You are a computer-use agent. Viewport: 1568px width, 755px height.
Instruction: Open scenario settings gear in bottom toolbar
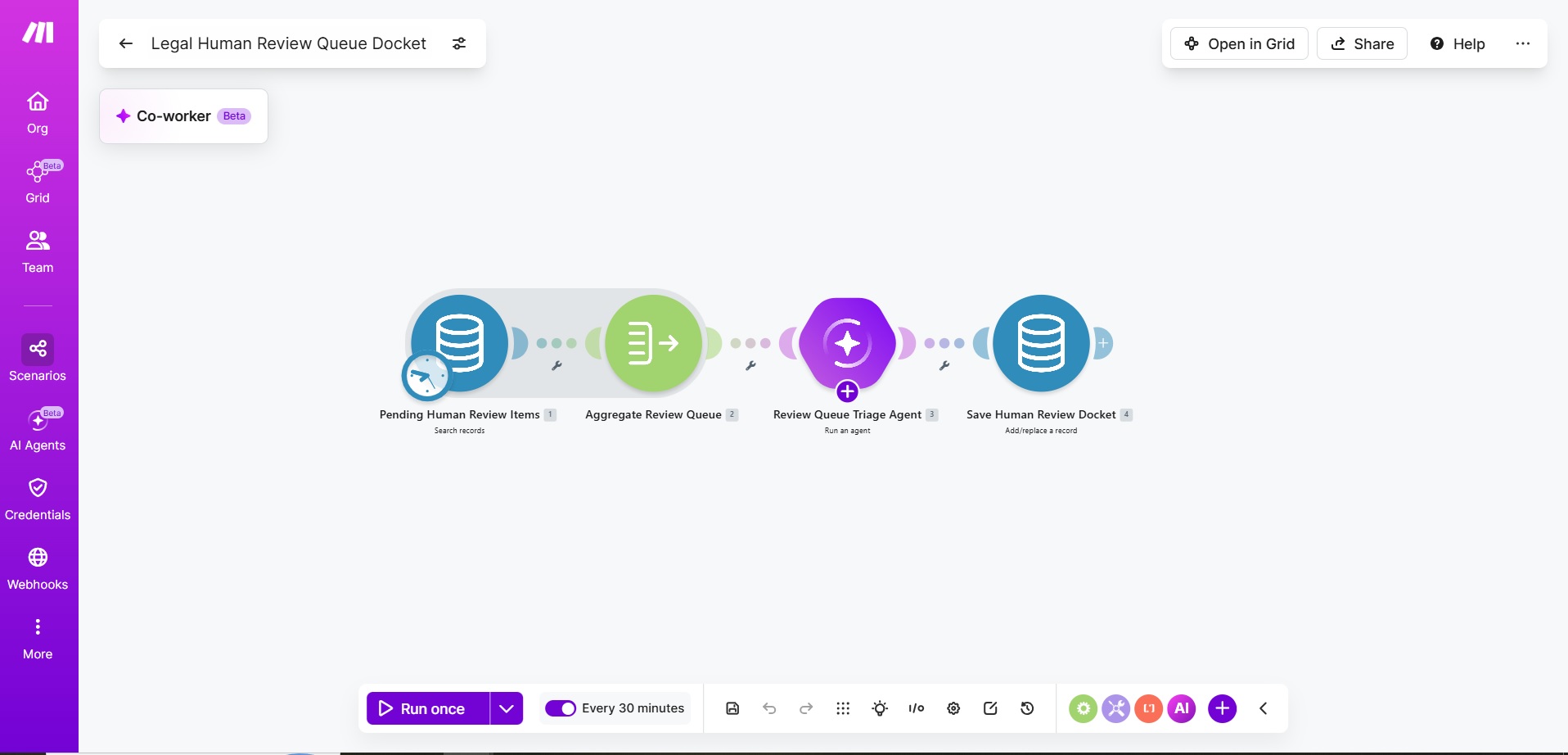pyautogui.click(x=953, y=708)
